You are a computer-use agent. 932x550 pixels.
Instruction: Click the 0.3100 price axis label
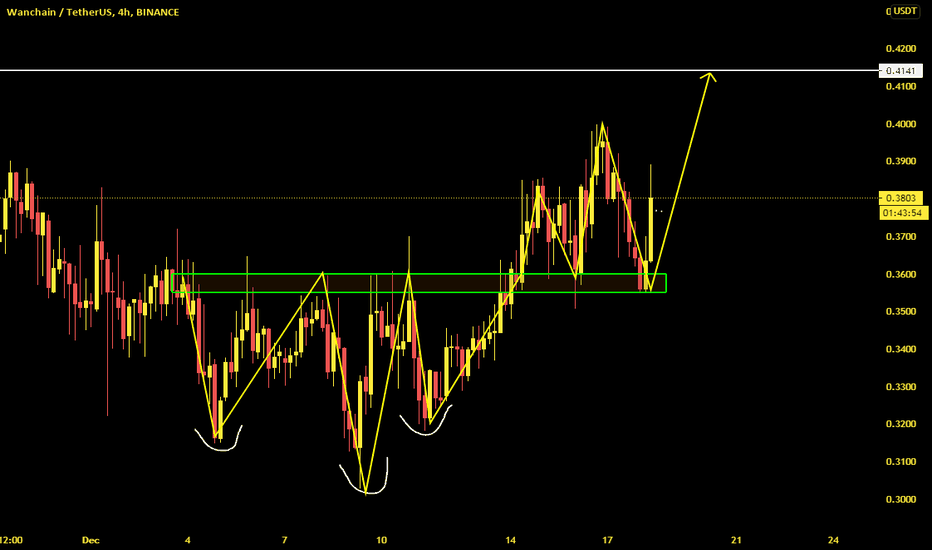[x=900, y=461]
